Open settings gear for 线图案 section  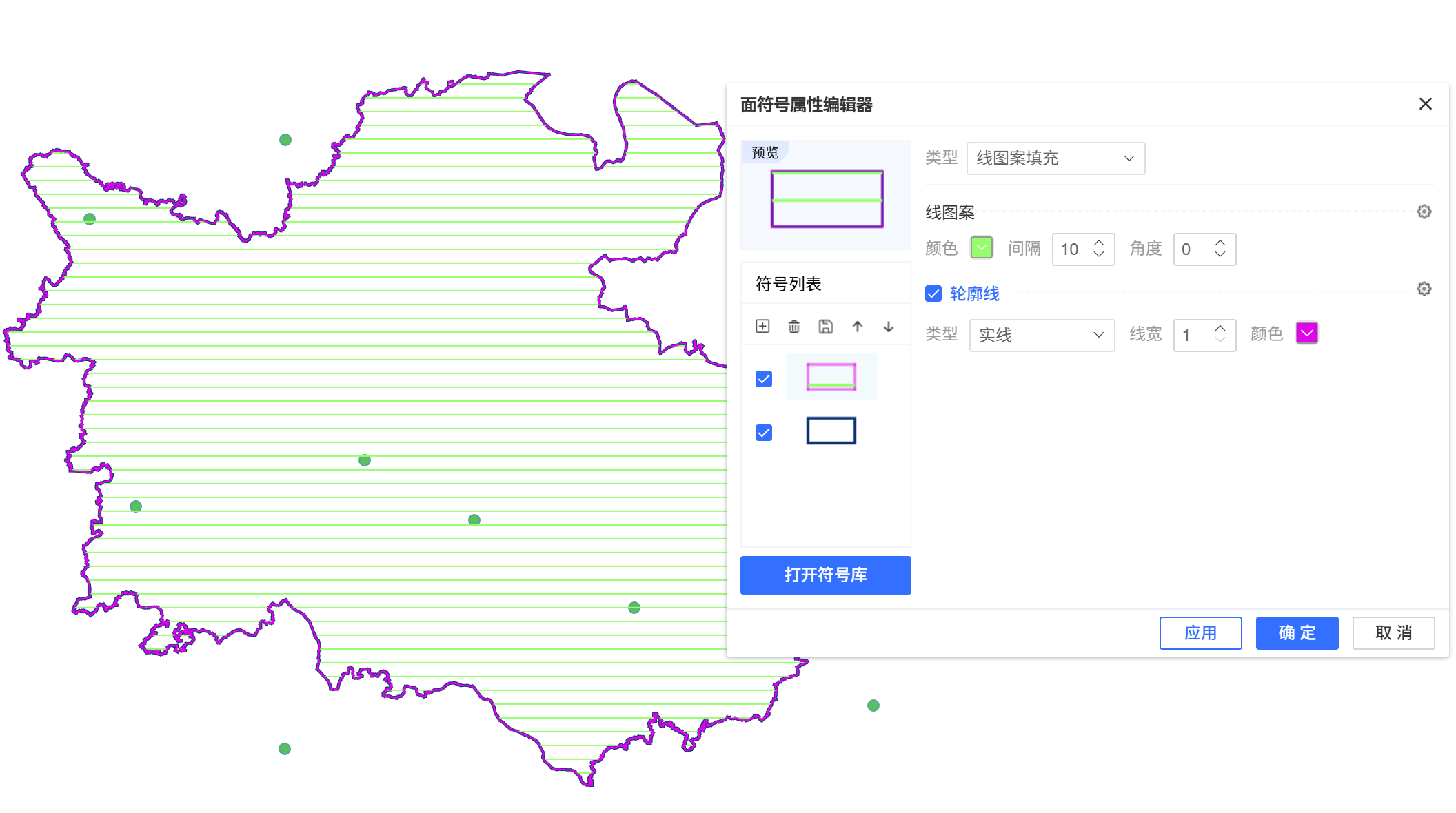pyautogui.click(x=1424, y=212)
